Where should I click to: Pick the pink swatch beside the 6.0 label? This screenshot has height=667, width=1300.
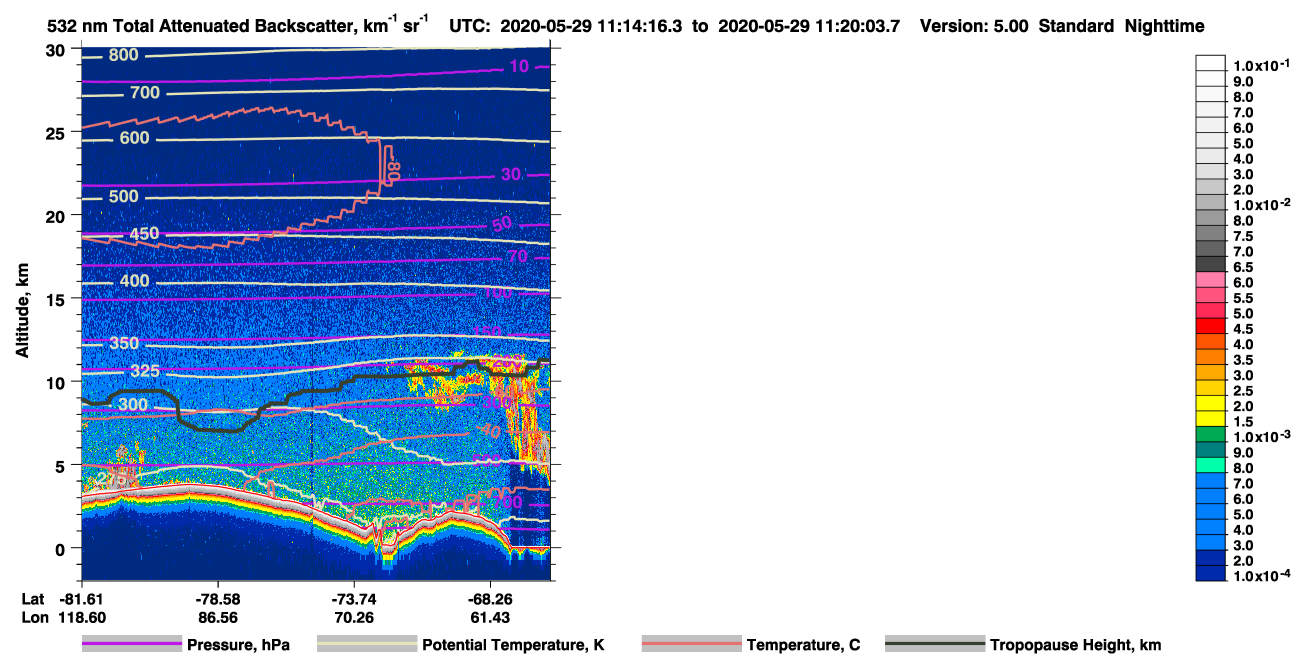pos(1212,279)
